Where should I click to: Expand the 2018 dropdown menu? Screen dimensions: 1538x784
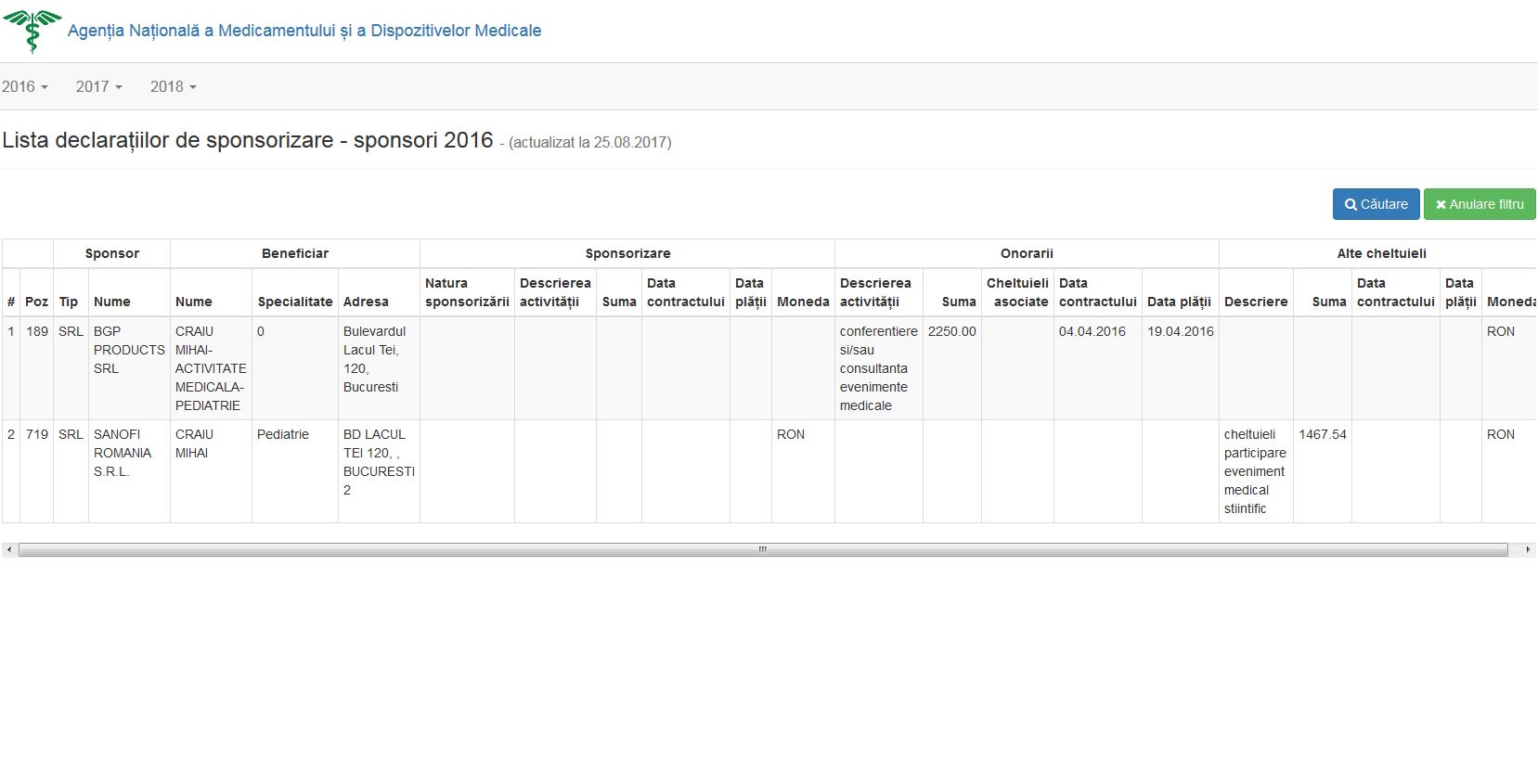[x=173, y=86]
